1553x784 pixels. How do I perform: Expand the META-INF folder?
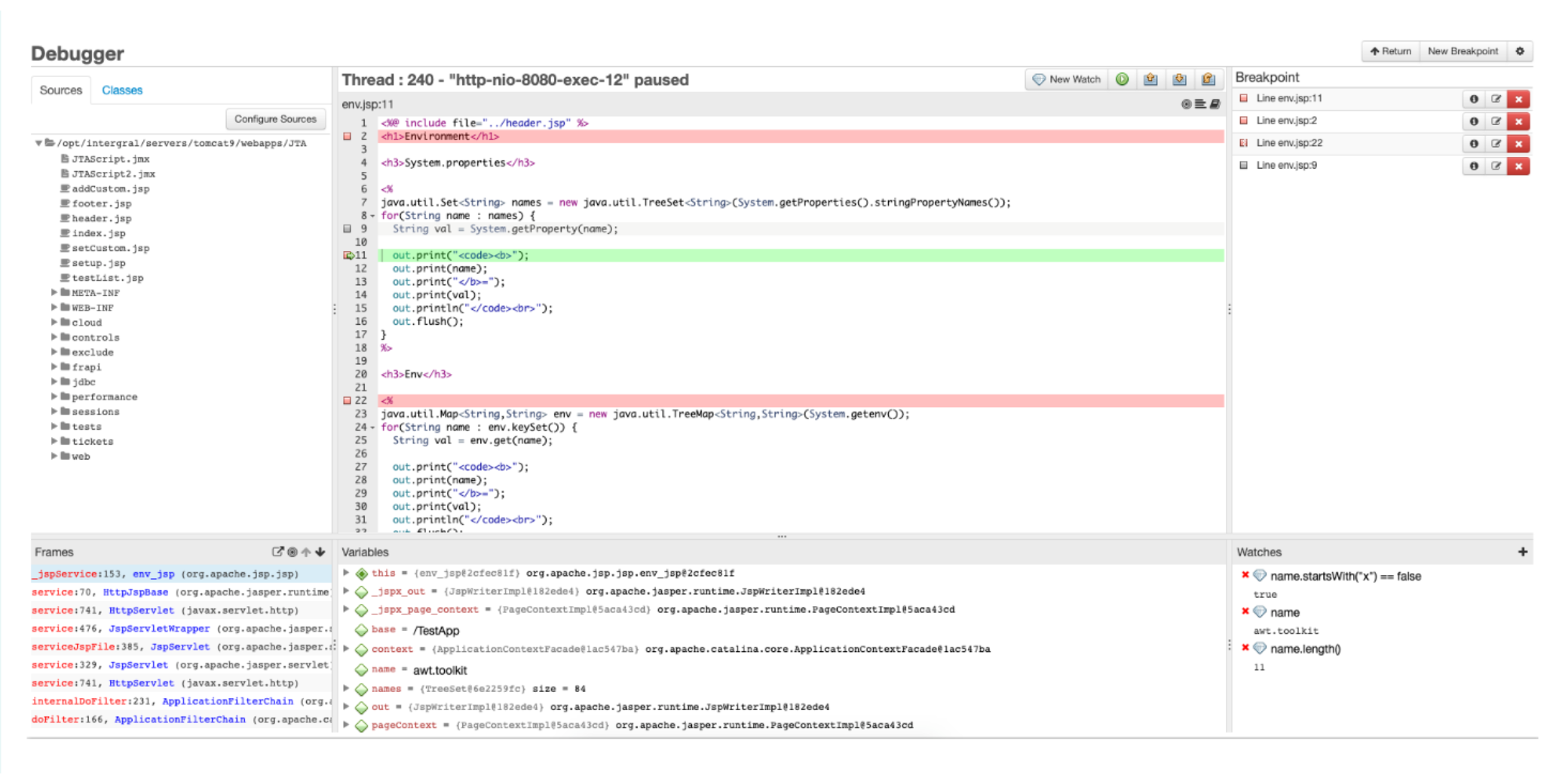(54, 292)
